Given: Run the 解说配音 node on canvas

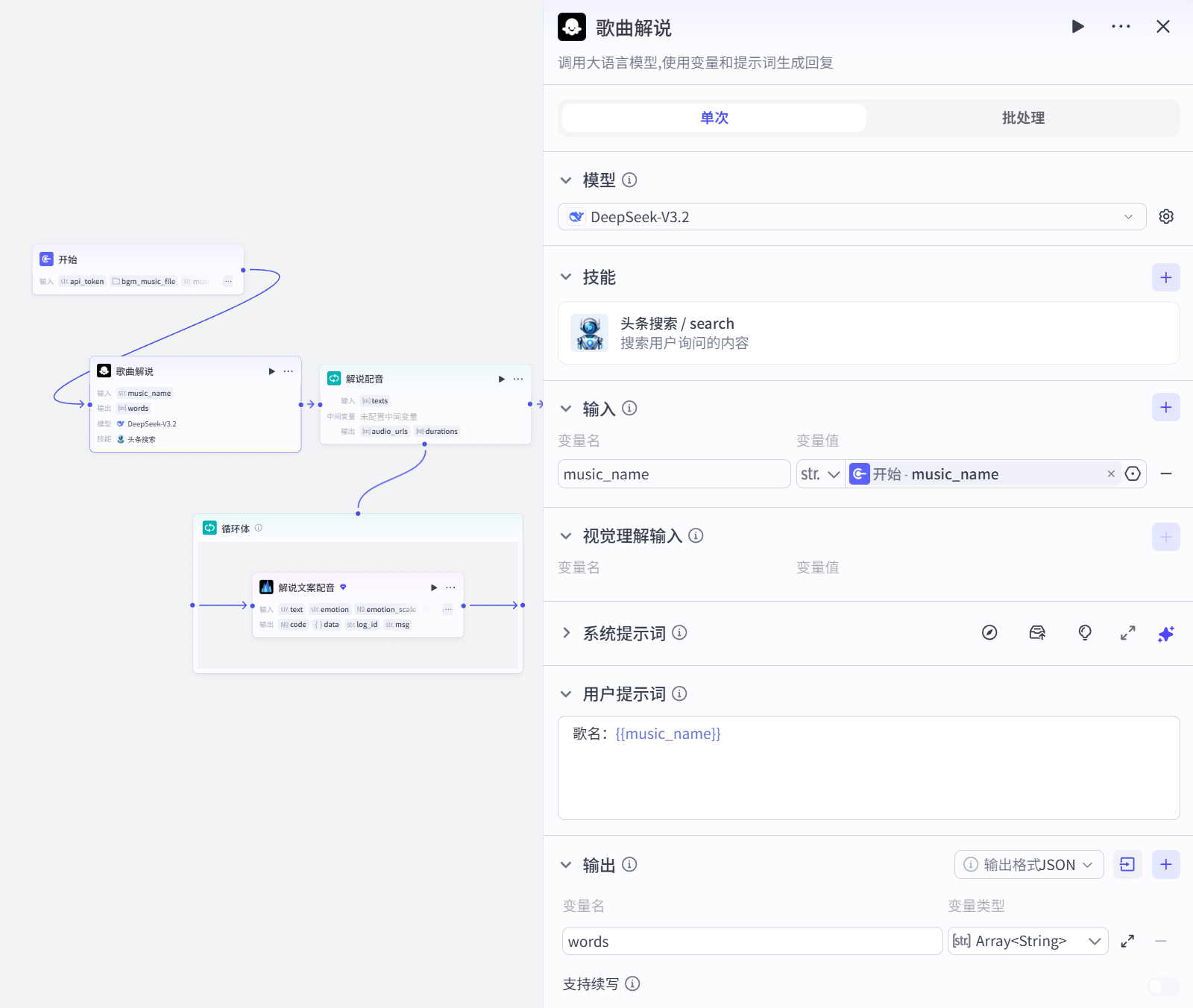Looking at the screenshot, I should 502,379.
